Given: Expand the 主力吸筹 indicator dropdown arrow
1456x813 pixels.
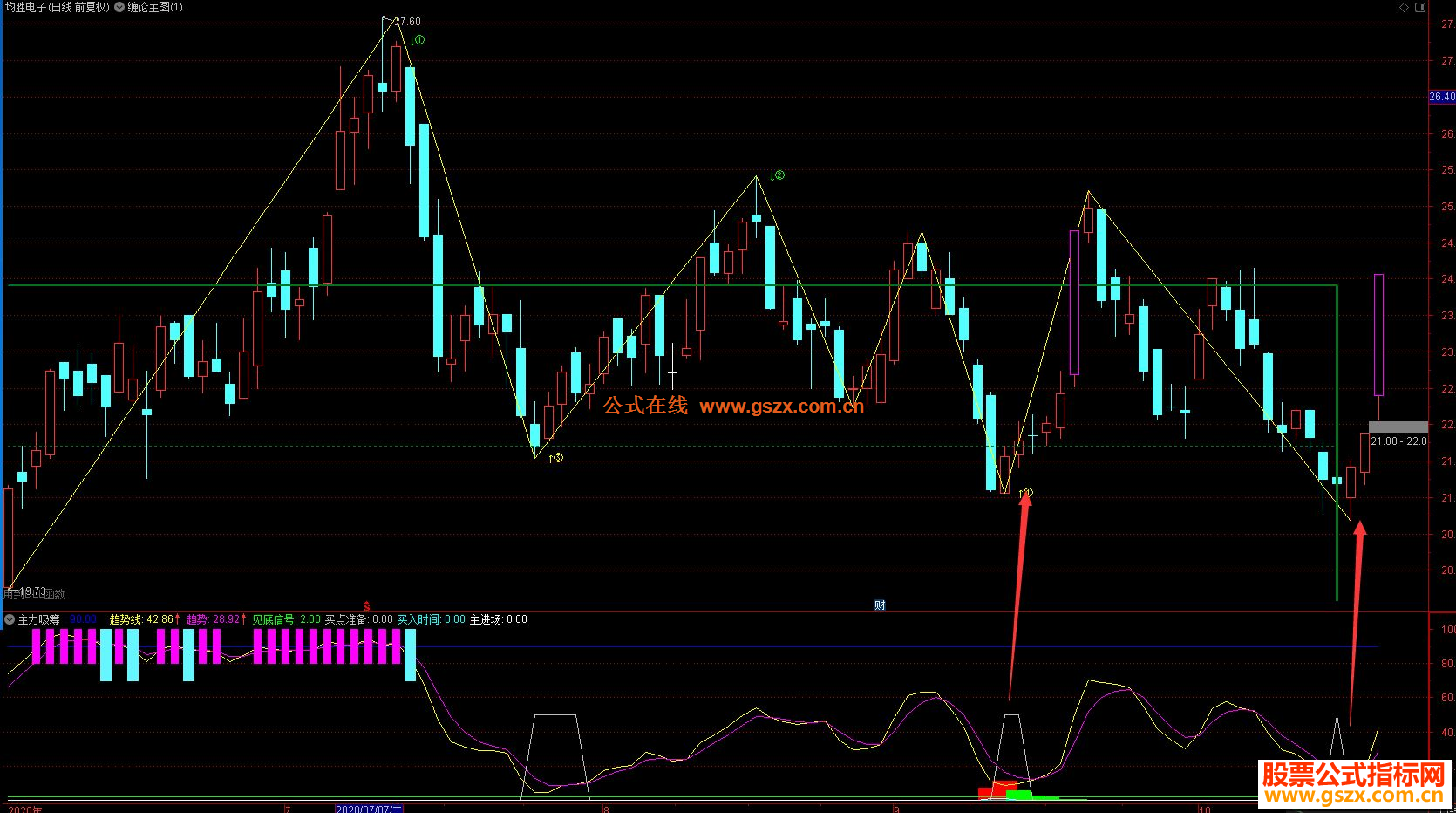Looking at the screenshot, I should coord(10,619).
